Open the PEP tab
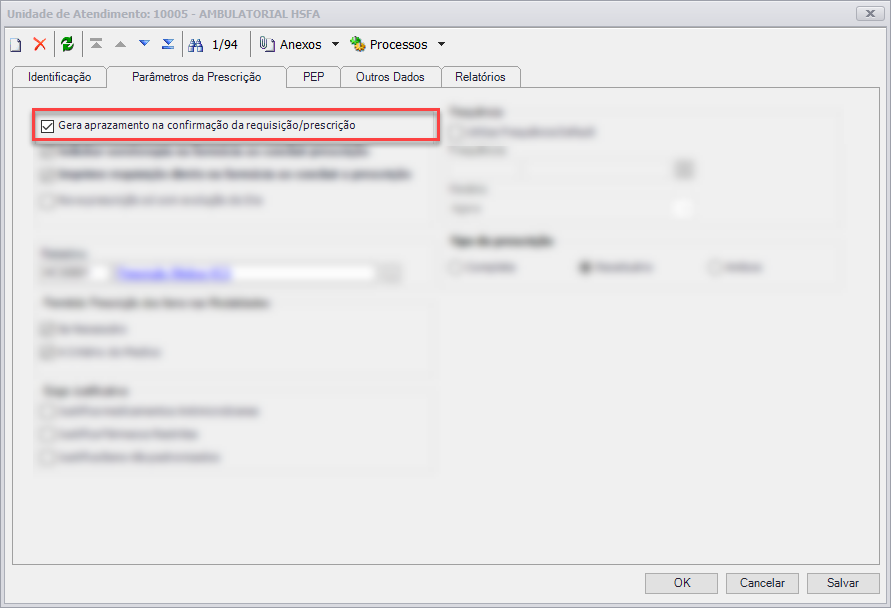This screenshot has width=891, height=608. (314, 77)
